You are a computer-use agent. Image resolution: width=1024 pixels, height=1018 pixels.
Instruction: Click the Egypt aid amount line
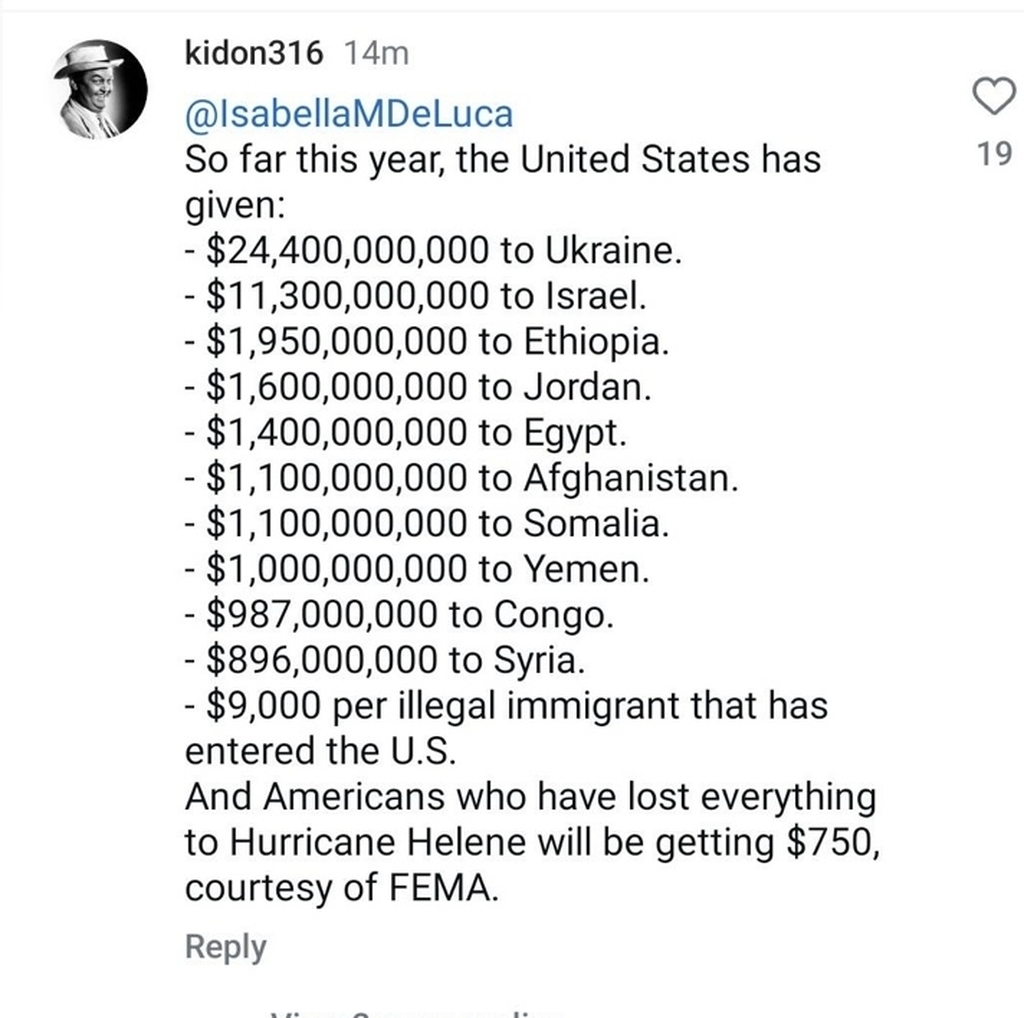click(x=406, y=432)
